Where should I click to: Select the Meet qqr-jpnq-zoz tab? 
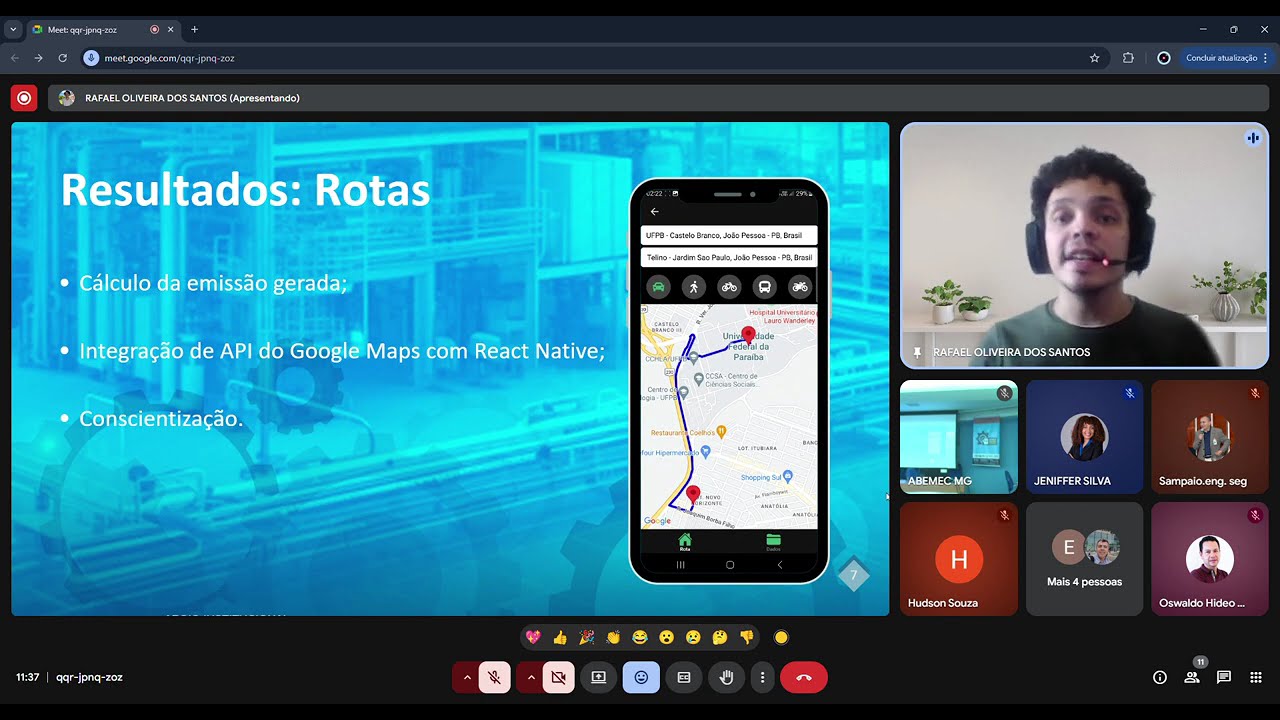click(102, 30)
